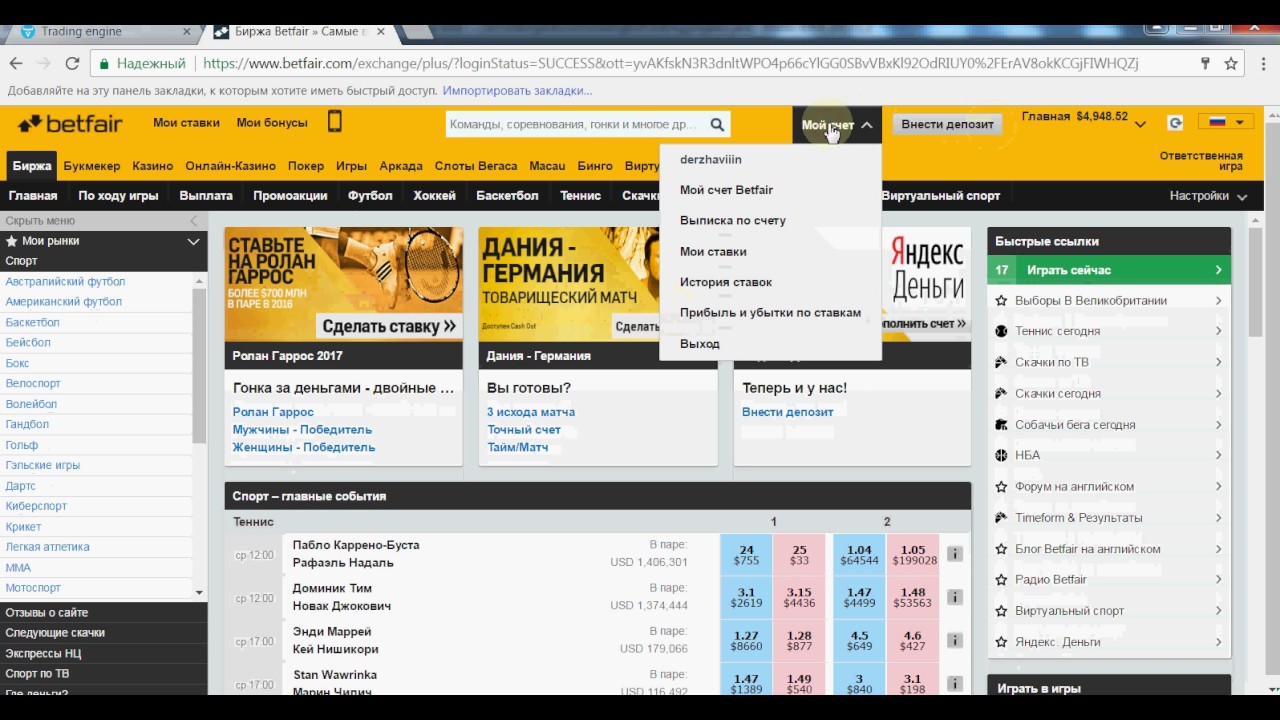Open Киберспорт in the sports list
1280x720 pixels.
pyautogui.click(x=36, y=506)
